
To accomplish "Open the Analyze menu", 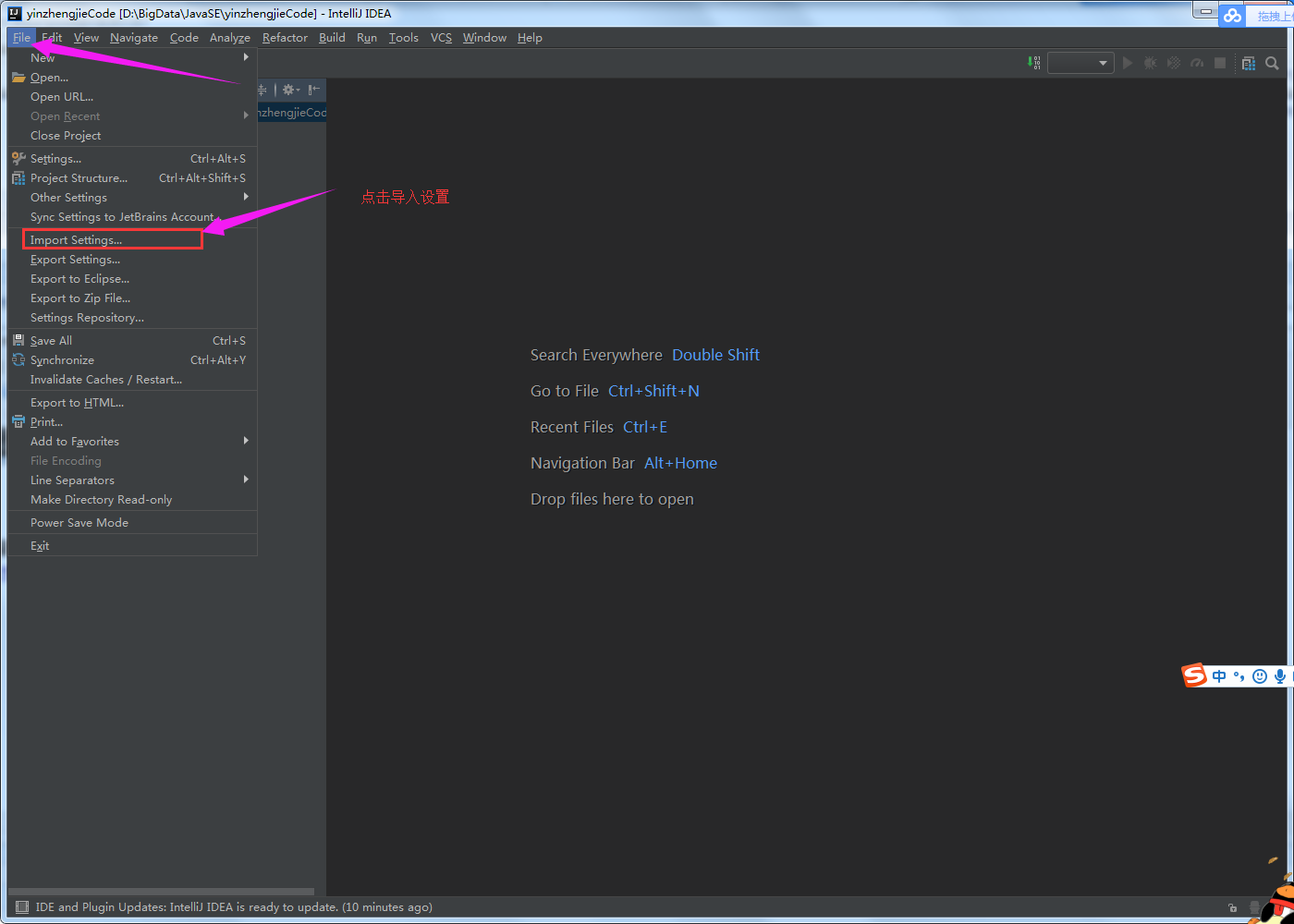I will coord(230,38).
